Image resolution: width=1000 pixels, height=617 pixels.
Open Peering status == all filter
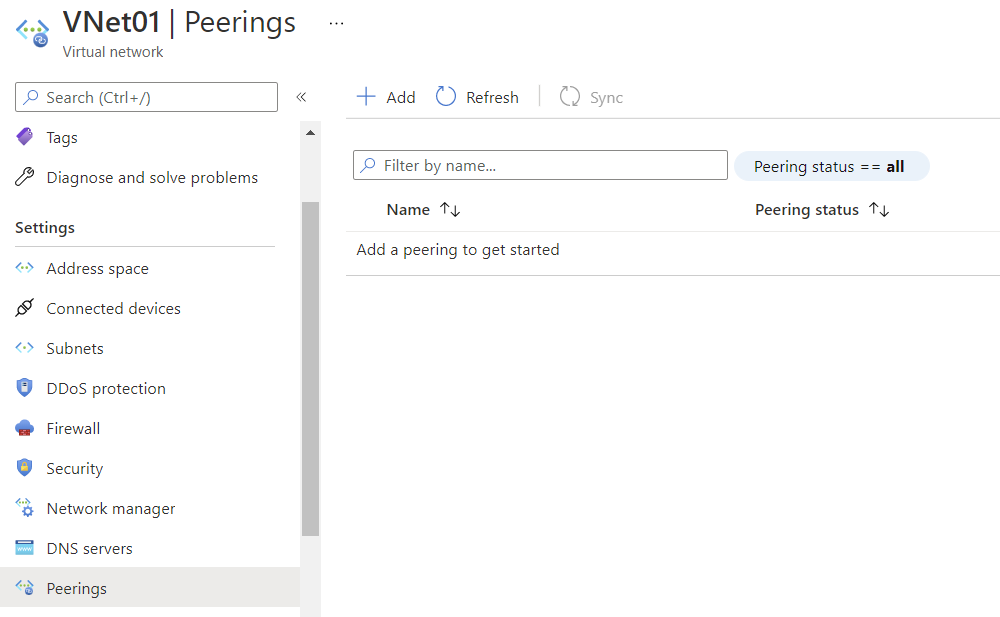pyautogui.click(x=832, y=166)
